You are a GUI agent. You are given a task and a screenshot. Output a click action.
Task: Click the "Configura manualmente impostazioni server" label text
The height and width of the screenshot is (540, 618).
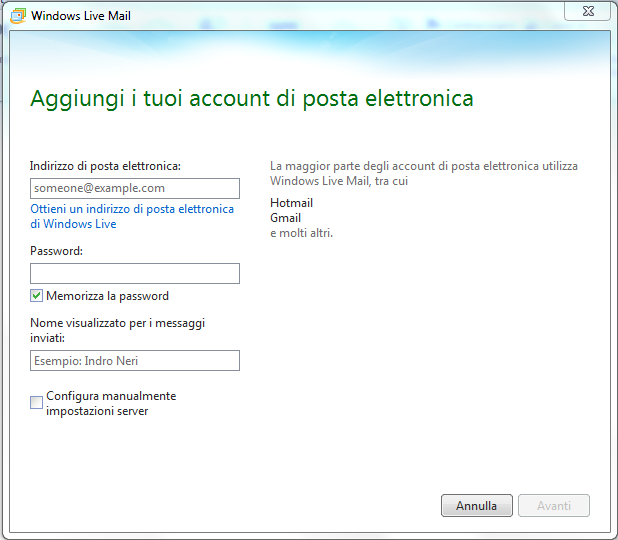110,403
